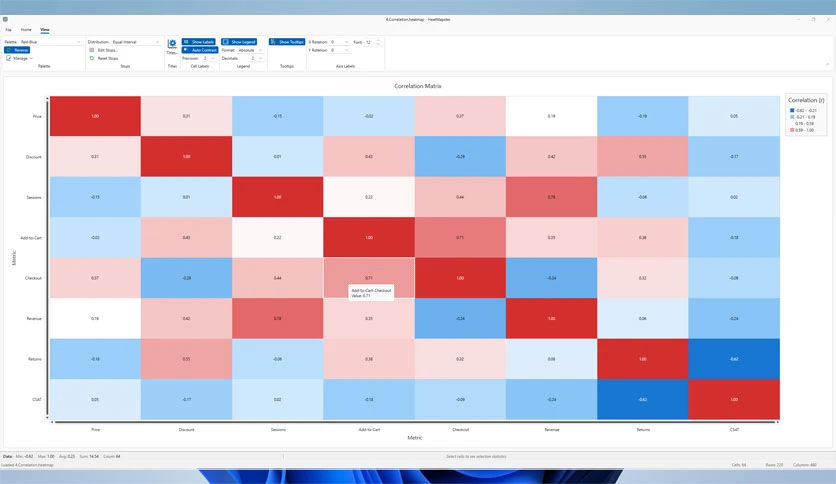
Task: Click the Revenue row label on Y axis
Action: (x=34, y=319)
